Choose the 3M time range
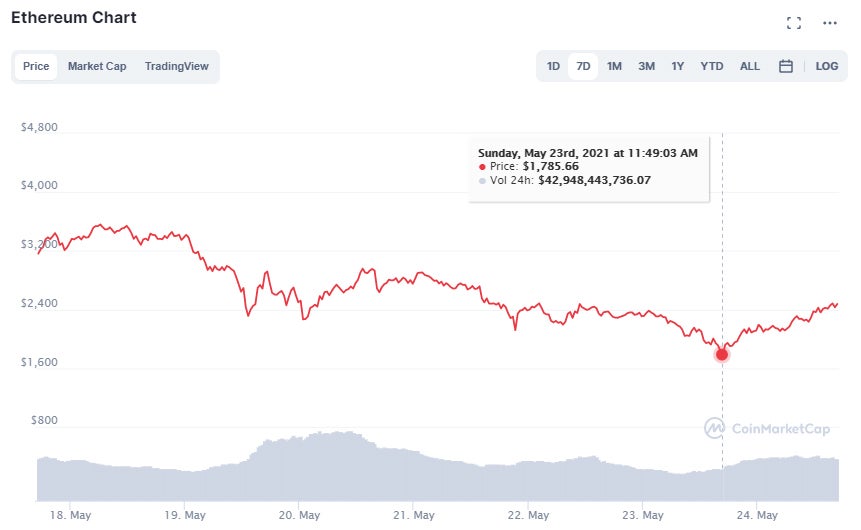This screenshot has width=861, height=530. tap(646, 66)
